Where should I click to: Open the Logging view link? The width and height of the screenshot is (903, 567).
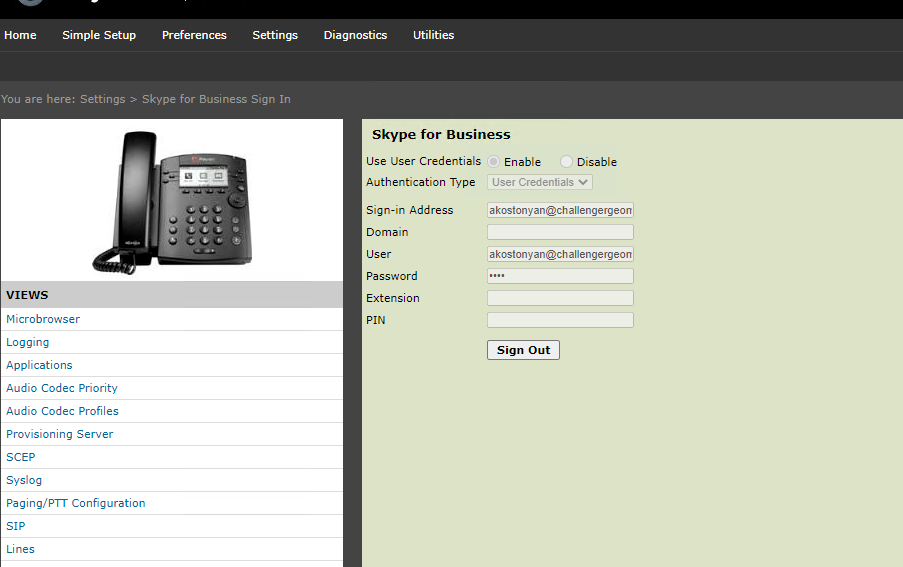tap(28, 342)
